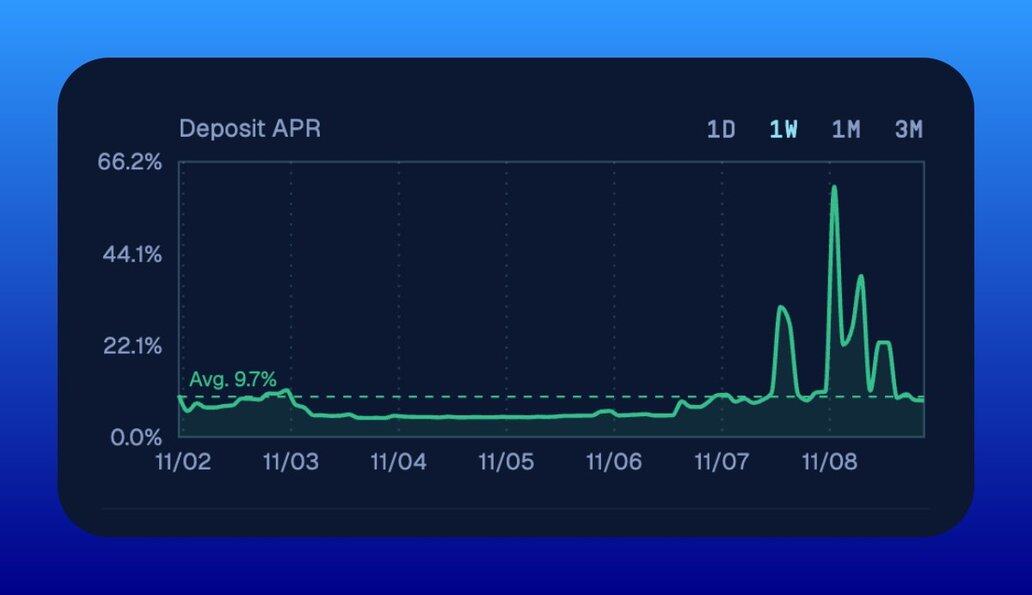The height and width of the screenshot is (595, 1032).
Task: Click the first spike after 11/07
Action: click(781, 308)
